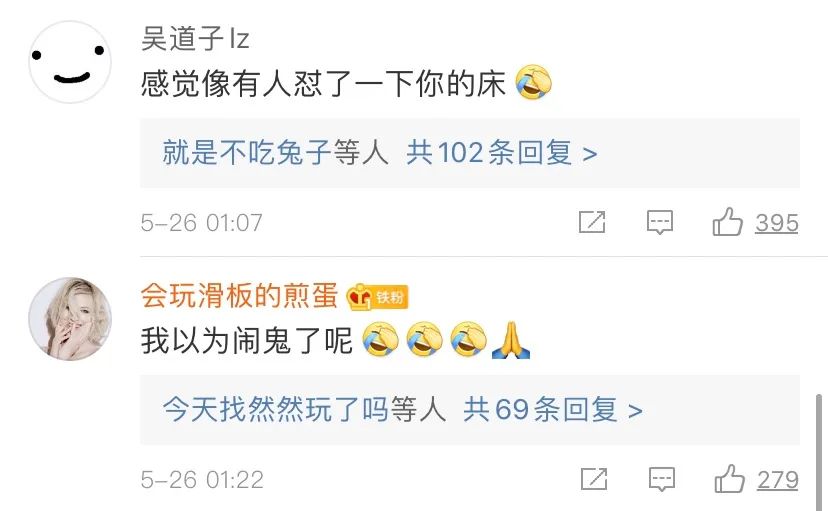Open 会玩滑板的煎蛋 username profile

tap(239, 296)
